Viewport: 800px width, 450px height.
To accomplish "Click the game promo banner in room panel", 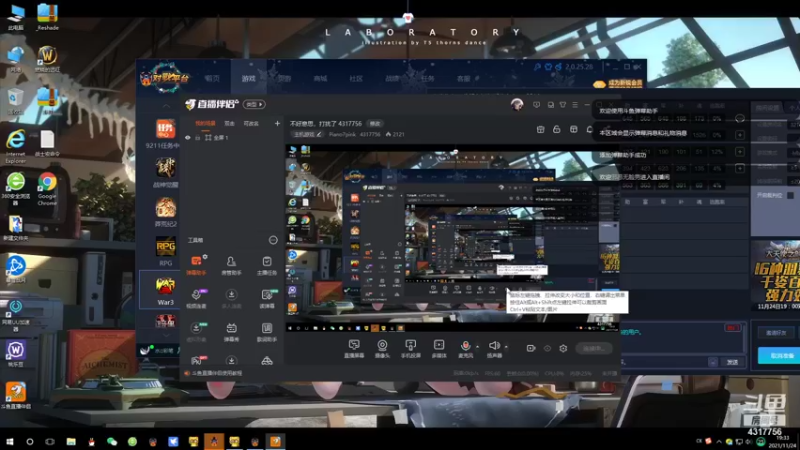I will 774,276.
